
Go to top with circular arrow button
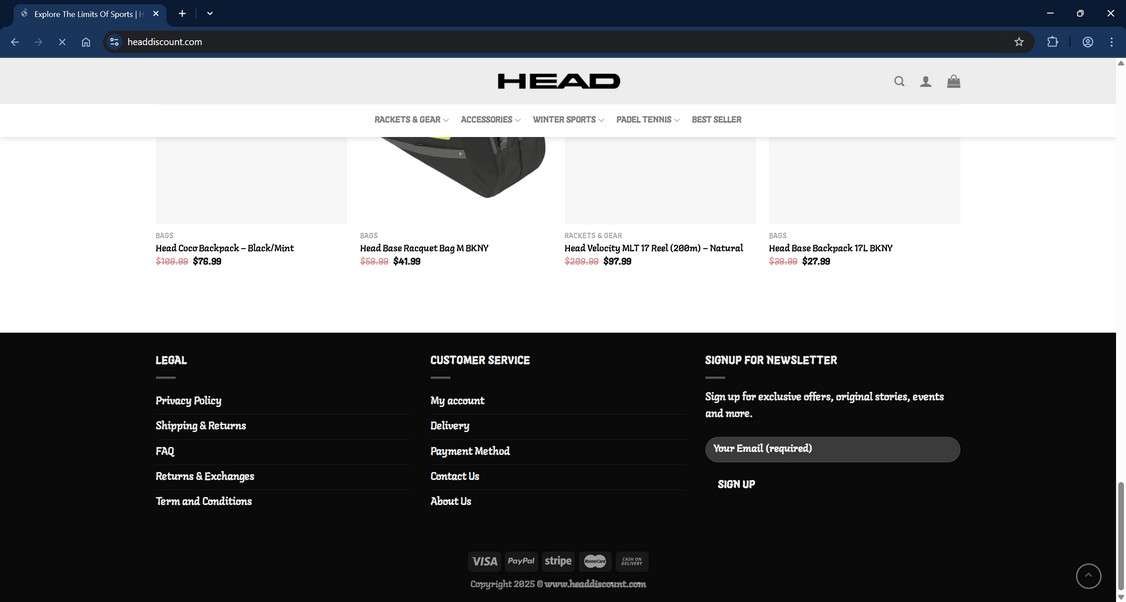coord(1088,575)
